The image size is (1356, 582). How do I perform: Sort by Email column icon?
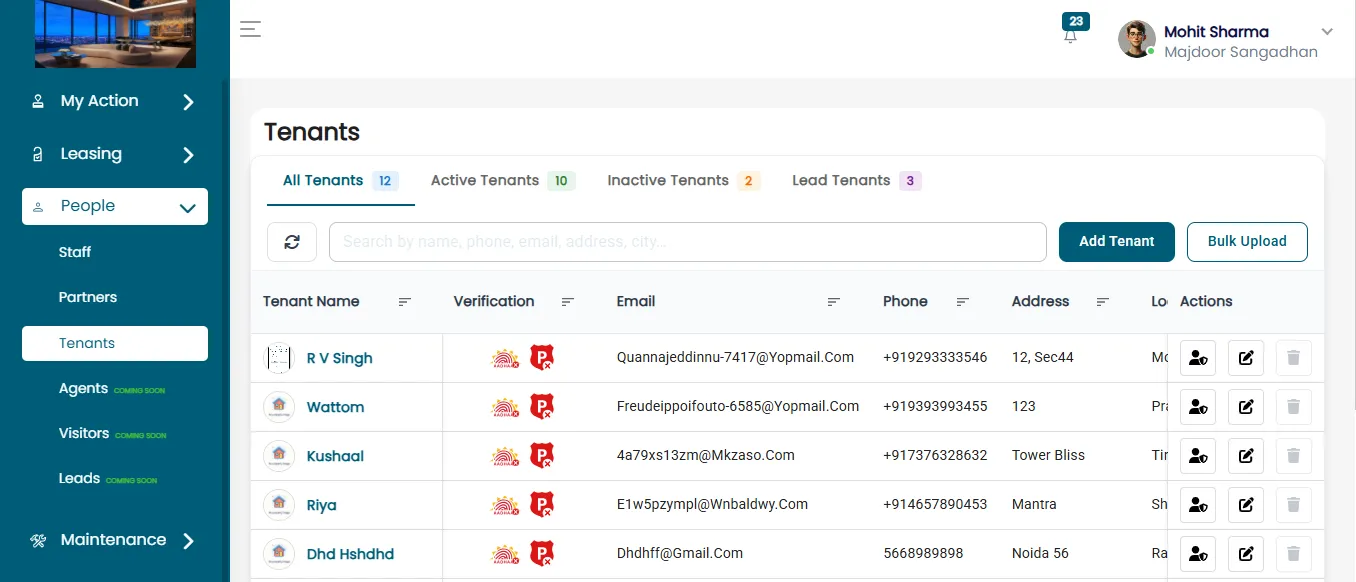tap(834, 302)
